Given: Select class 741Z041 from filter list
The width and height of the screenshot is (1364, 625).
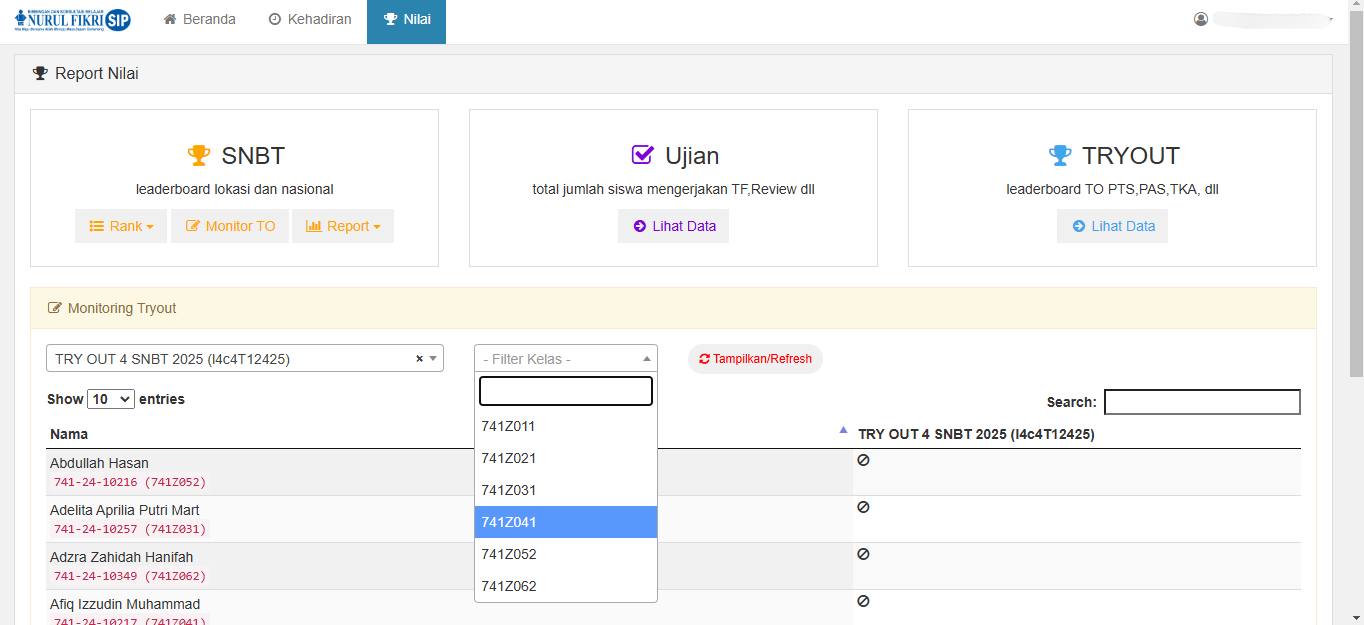Looking at the screenshot, I should click(x=565, y=522).
